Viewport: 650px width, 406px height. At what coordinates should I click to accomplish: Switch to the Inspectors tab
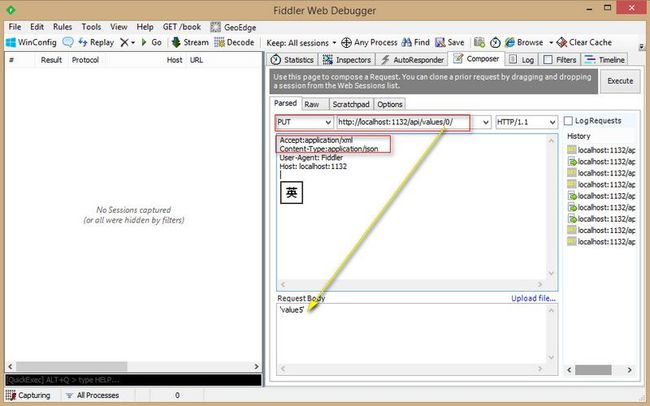pos(347,60)
